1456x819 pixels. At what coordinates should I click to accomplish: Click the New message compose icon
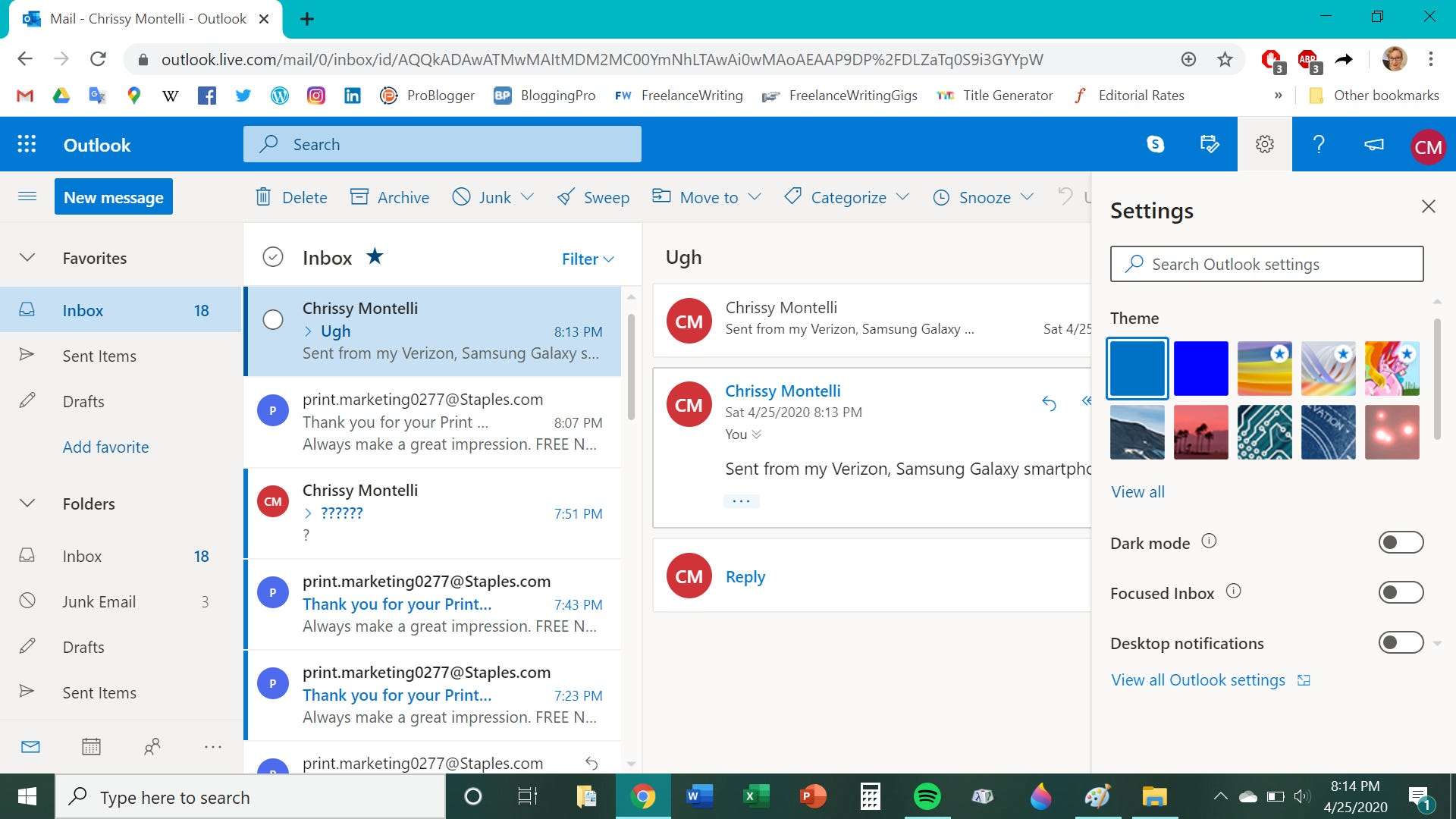113,197
